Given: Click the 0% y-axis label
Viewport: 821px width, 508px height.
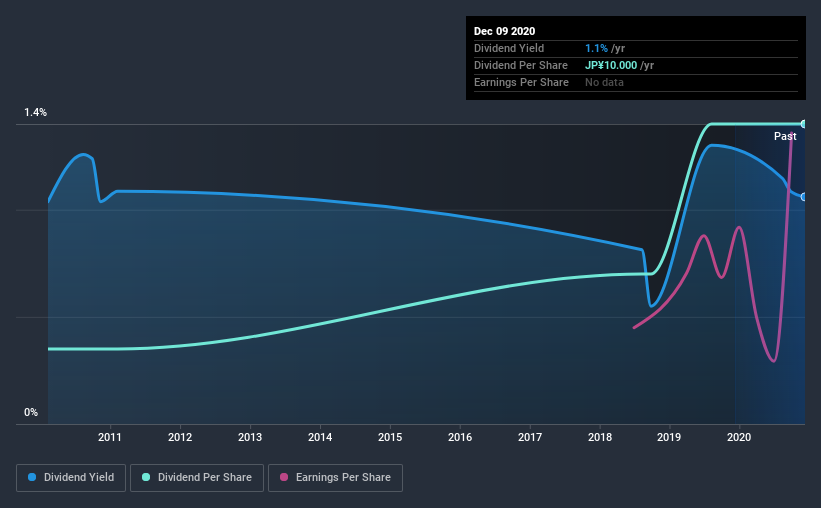Looking at the screenshot, I should [31, 413].
